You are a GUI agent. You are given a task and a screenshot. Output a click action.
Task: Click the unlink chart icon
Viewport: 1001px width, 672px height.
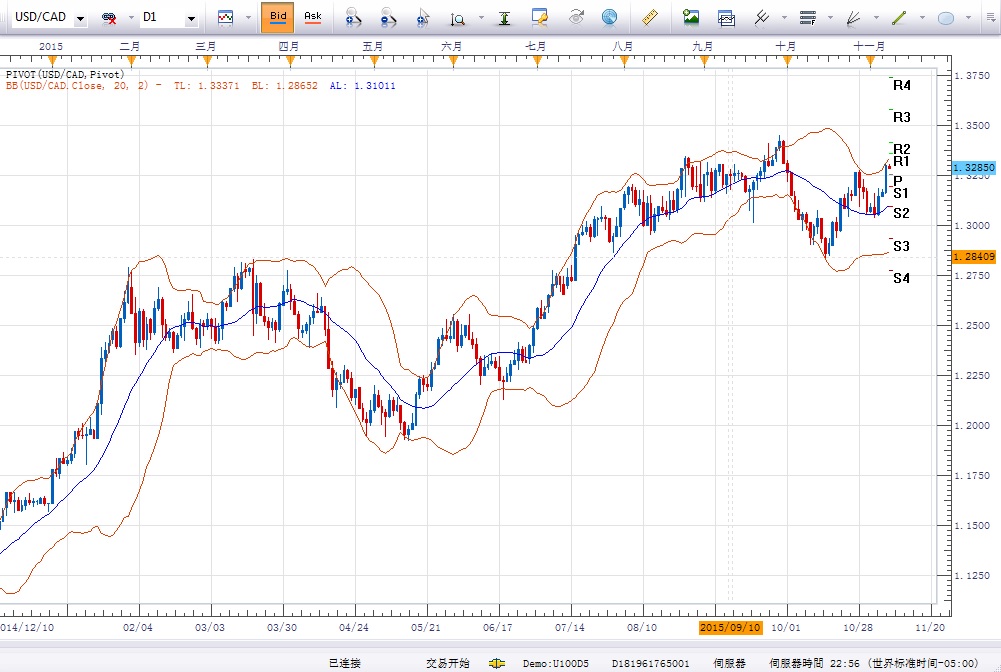pyautogui.click(x=109, y=18)
